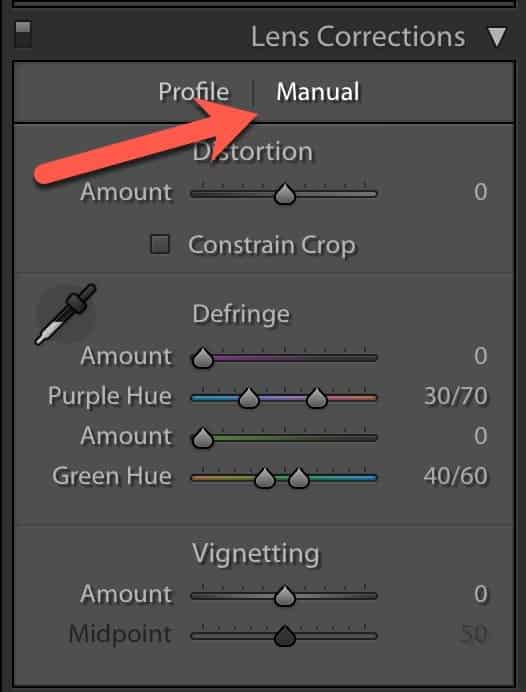Select the Defringe eyedropper tool

(x=65, y=314)
